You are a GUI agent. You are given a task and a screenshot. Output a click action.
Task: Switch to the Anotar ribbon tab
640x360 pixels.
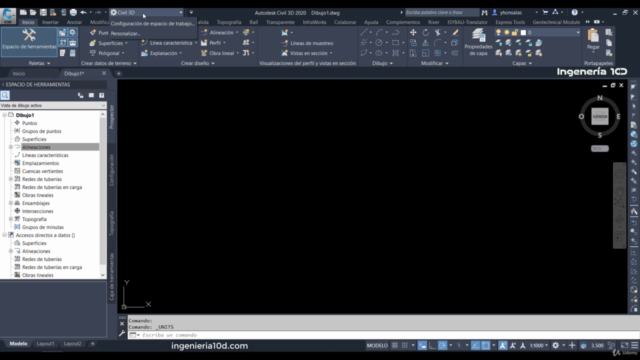click(x=74, y=22)
